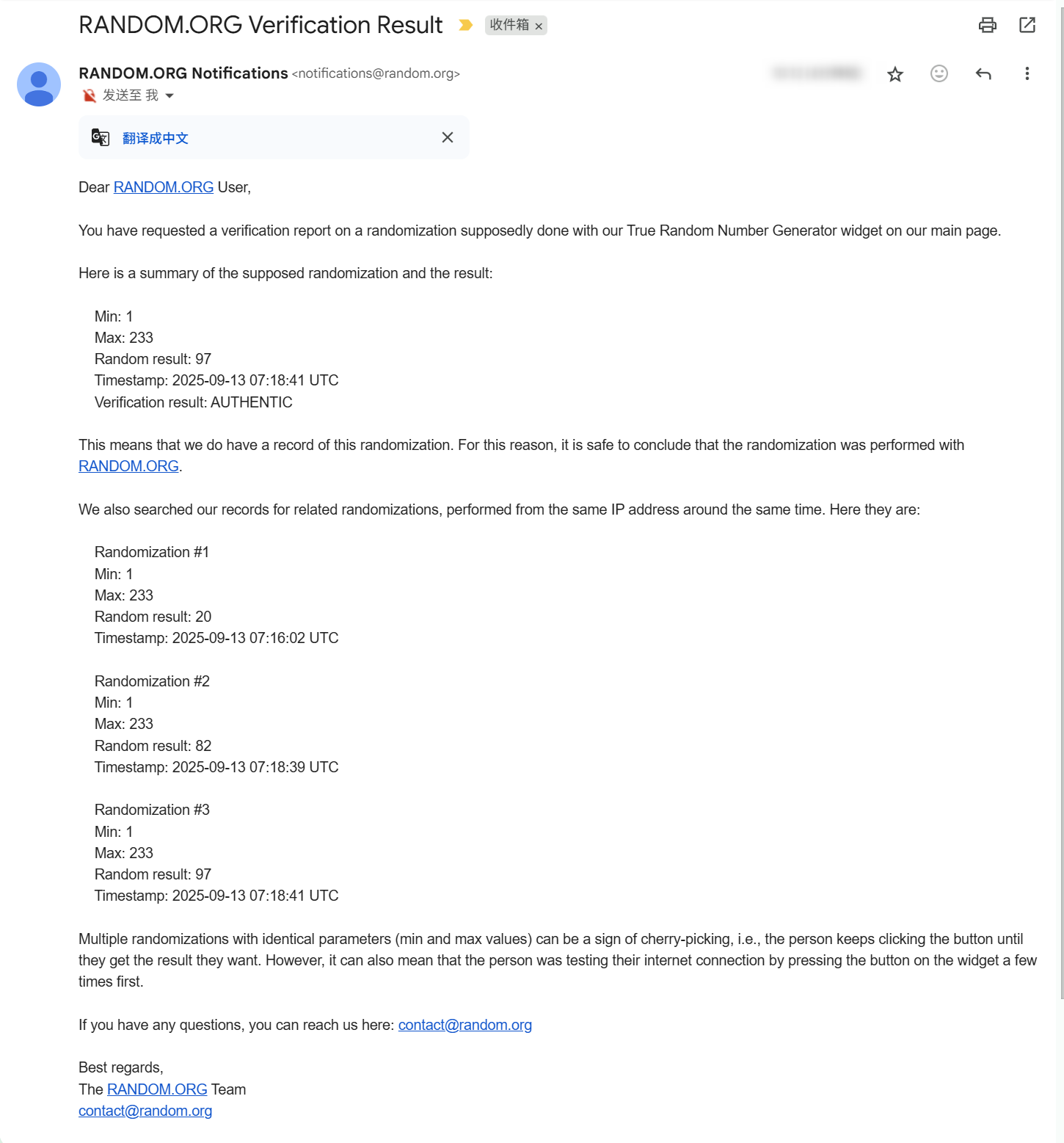Reply using the arrow icon
Image resolution: width=1064 pixels, height=1143 pixels.
(983, 73)
